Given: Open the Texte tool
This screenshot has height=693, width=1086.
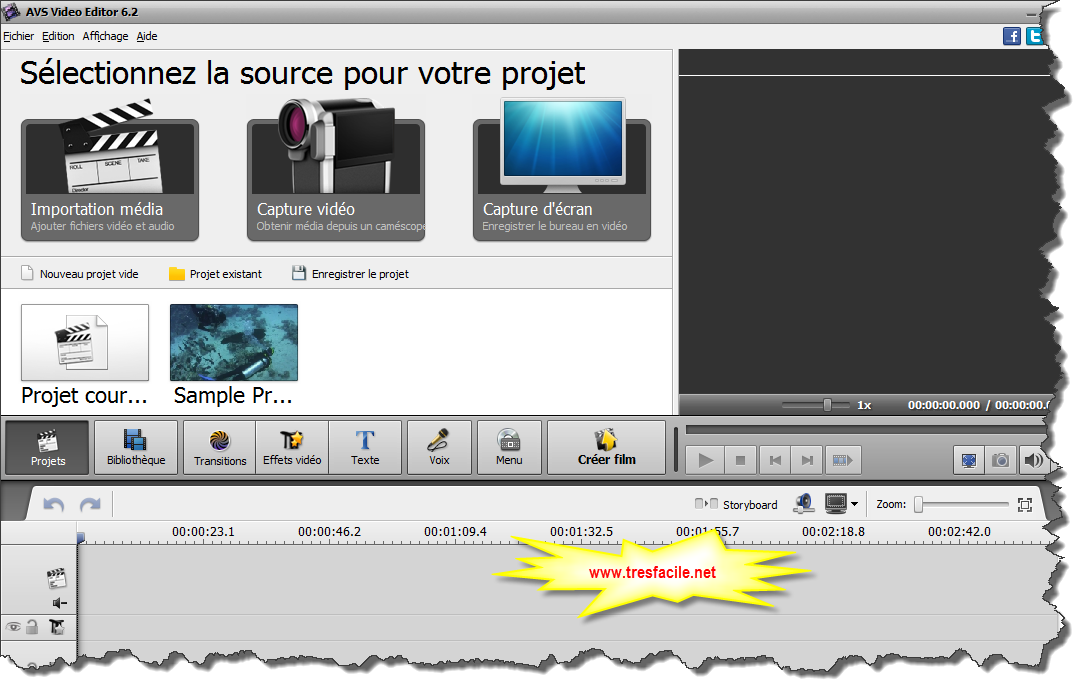Looking at the screenshot, I should click(x=365, y=448).
